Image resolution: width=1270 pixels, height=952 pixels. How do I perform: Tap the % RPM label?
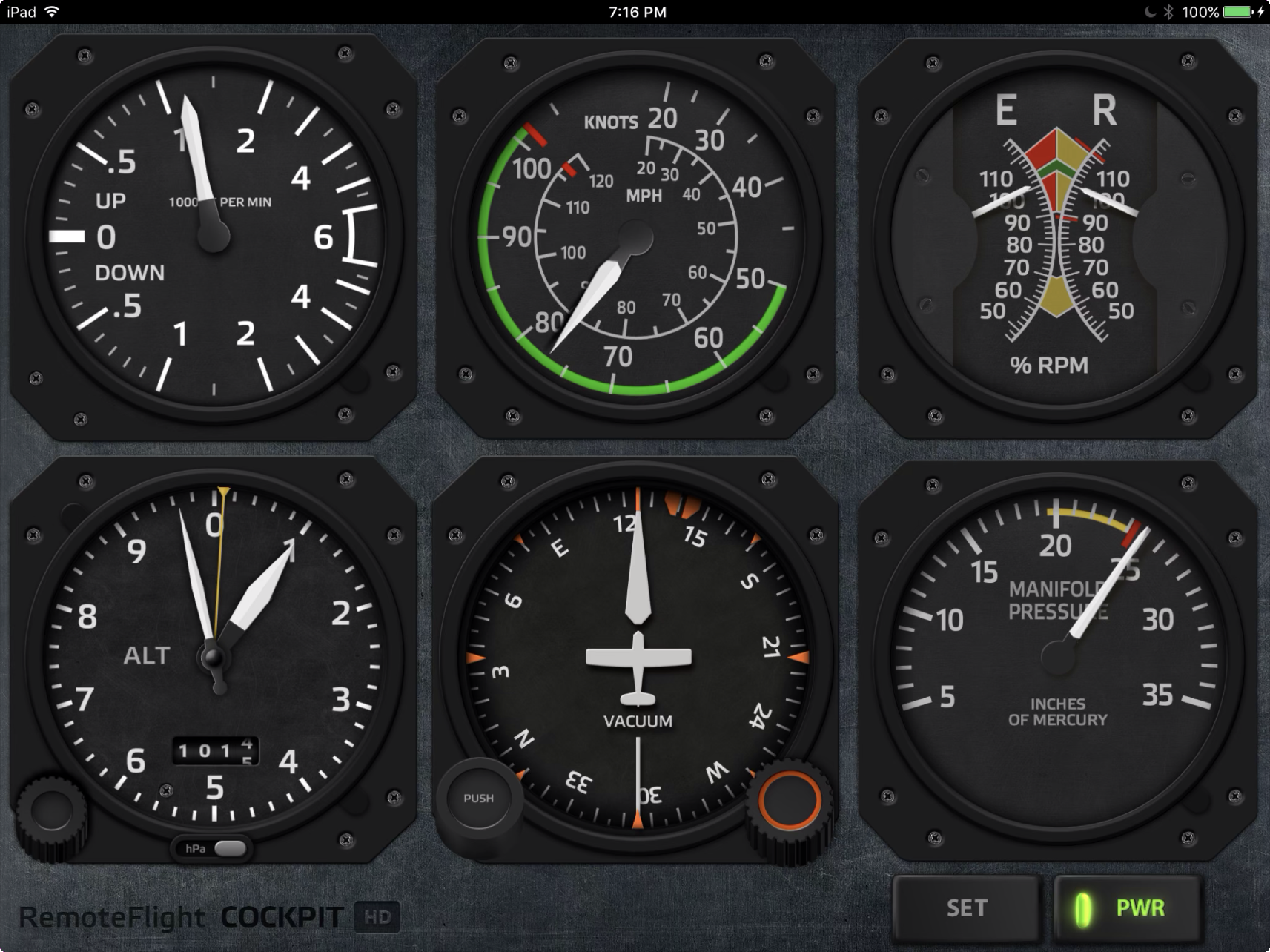tap(1049, 365)
